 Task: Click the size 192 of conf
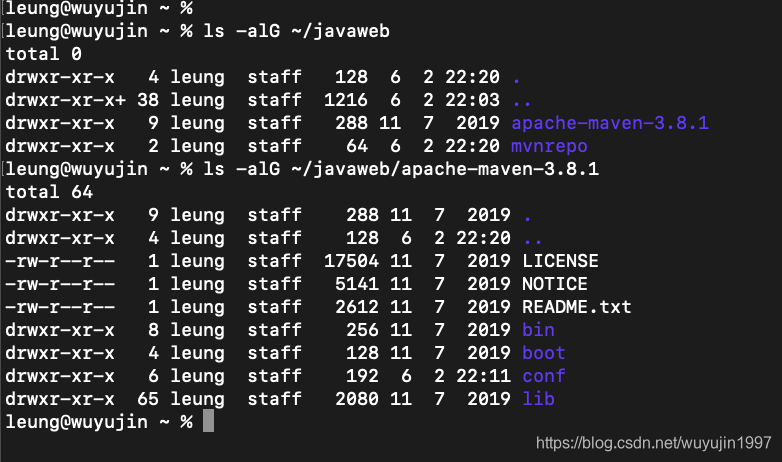[362, 376]
